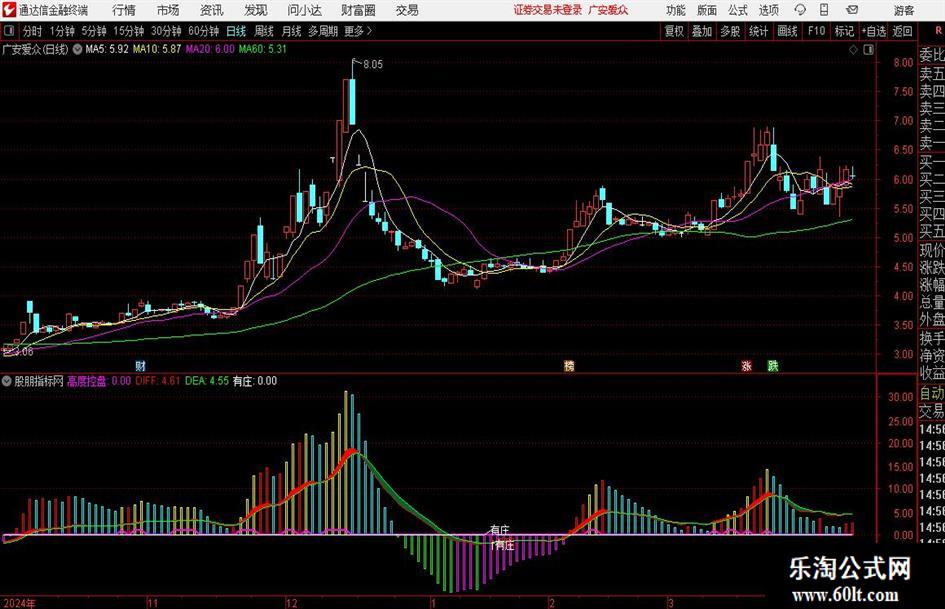The width and height of the screenshot is (945, 609).
Task: Open the 市场 menu
Action: [x=168, y=10]
